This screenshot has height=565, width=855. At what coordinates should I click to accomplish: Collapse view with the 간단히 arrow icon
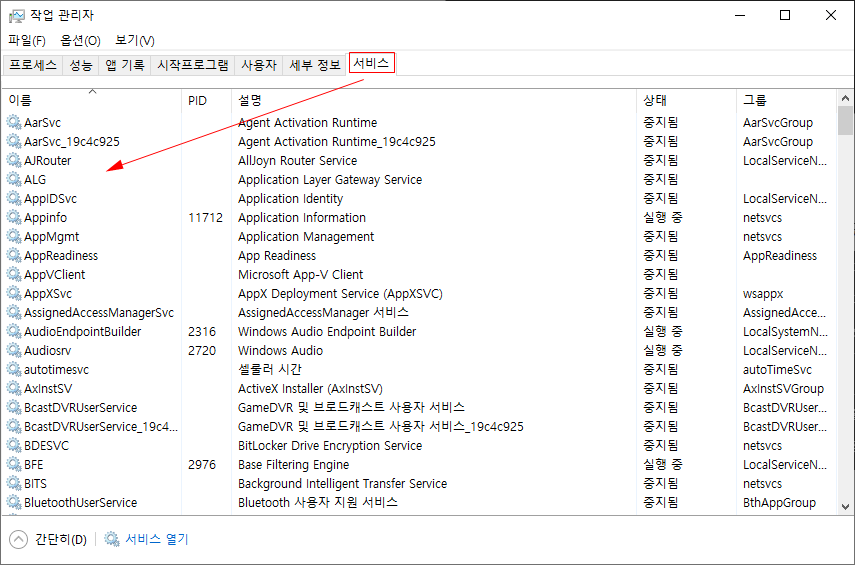(x=18, y=539)
